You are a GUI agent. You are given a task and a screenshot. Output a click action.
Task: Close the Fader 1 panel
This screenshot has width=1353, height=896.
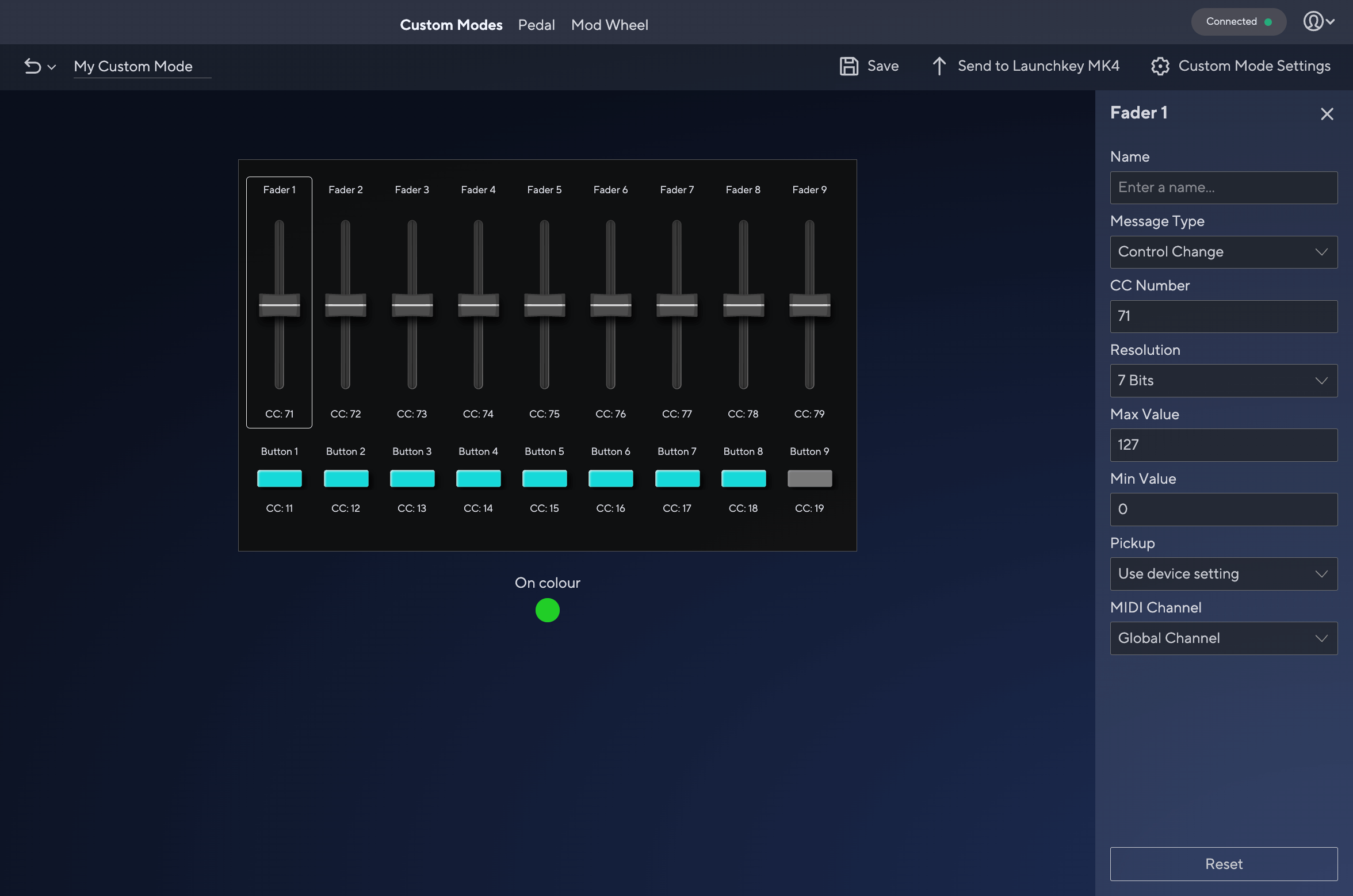click(x=1327, y=114)
